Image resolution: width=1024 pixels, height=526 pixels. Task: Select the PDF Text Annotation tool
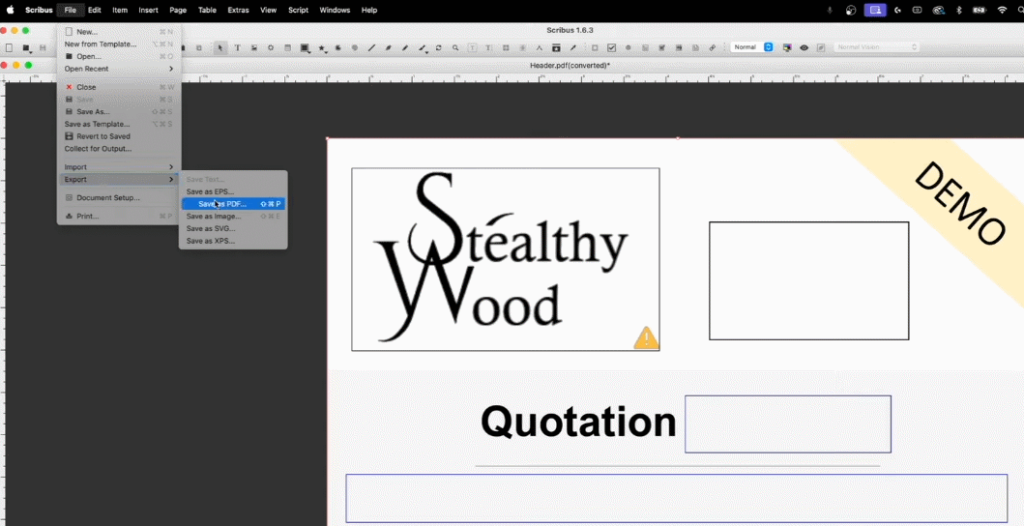[696, 48]
